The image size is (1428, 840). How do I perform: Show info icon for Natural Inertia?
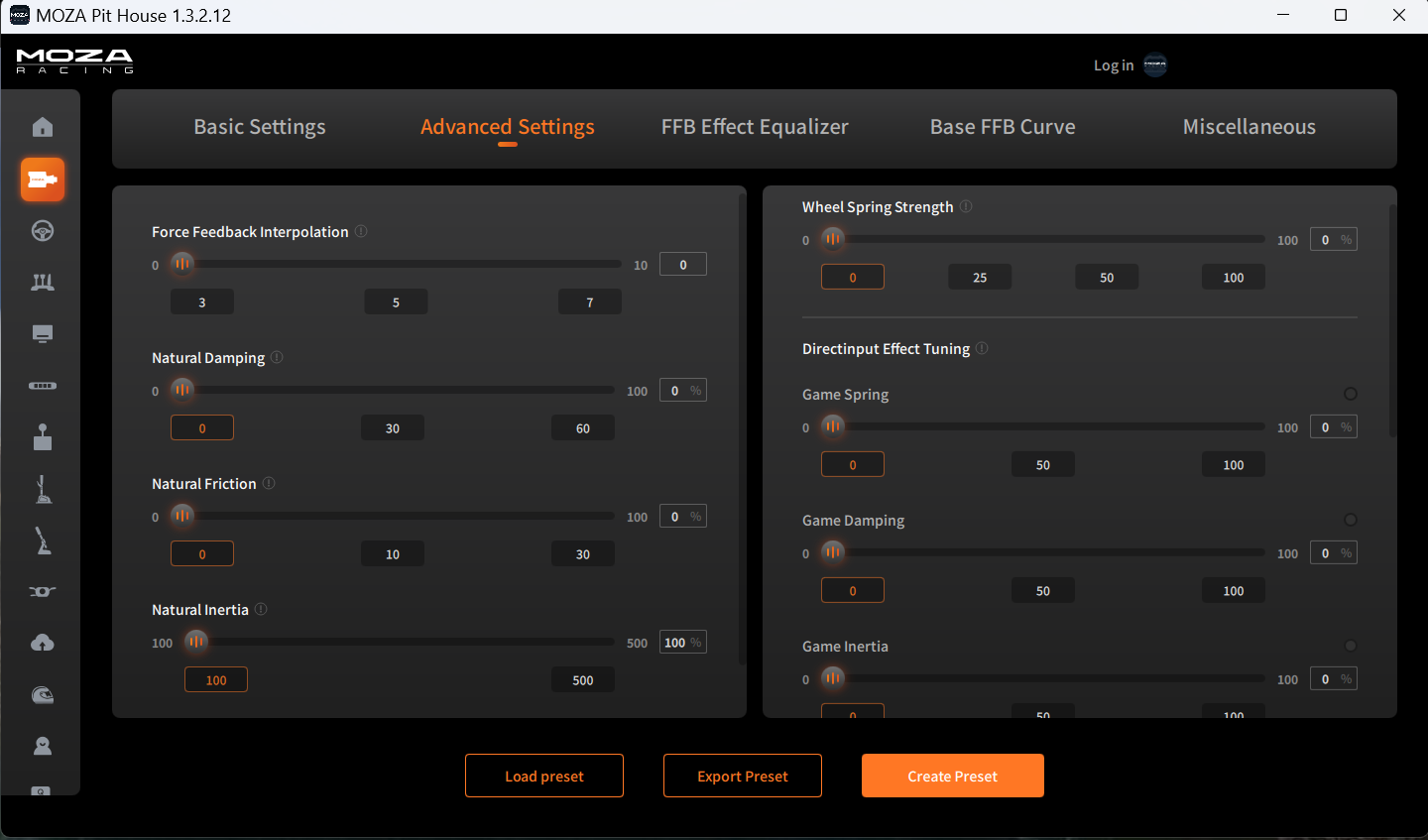click(261, 609)
